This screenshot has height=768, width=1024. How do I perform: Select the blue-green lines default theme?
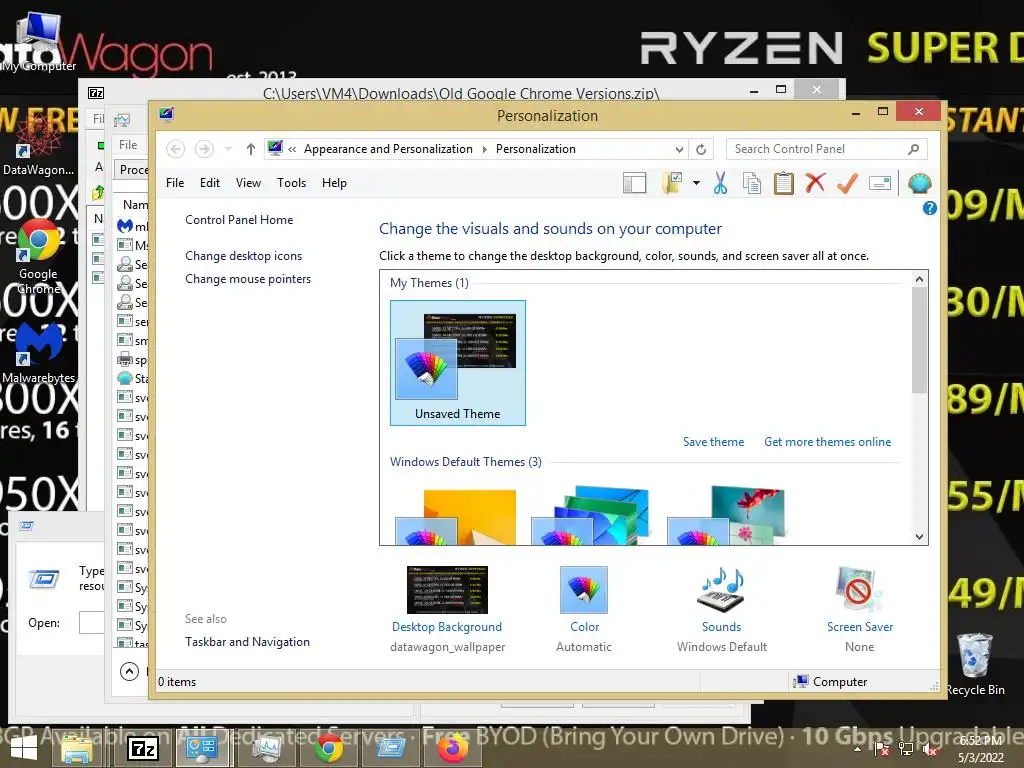592,515
